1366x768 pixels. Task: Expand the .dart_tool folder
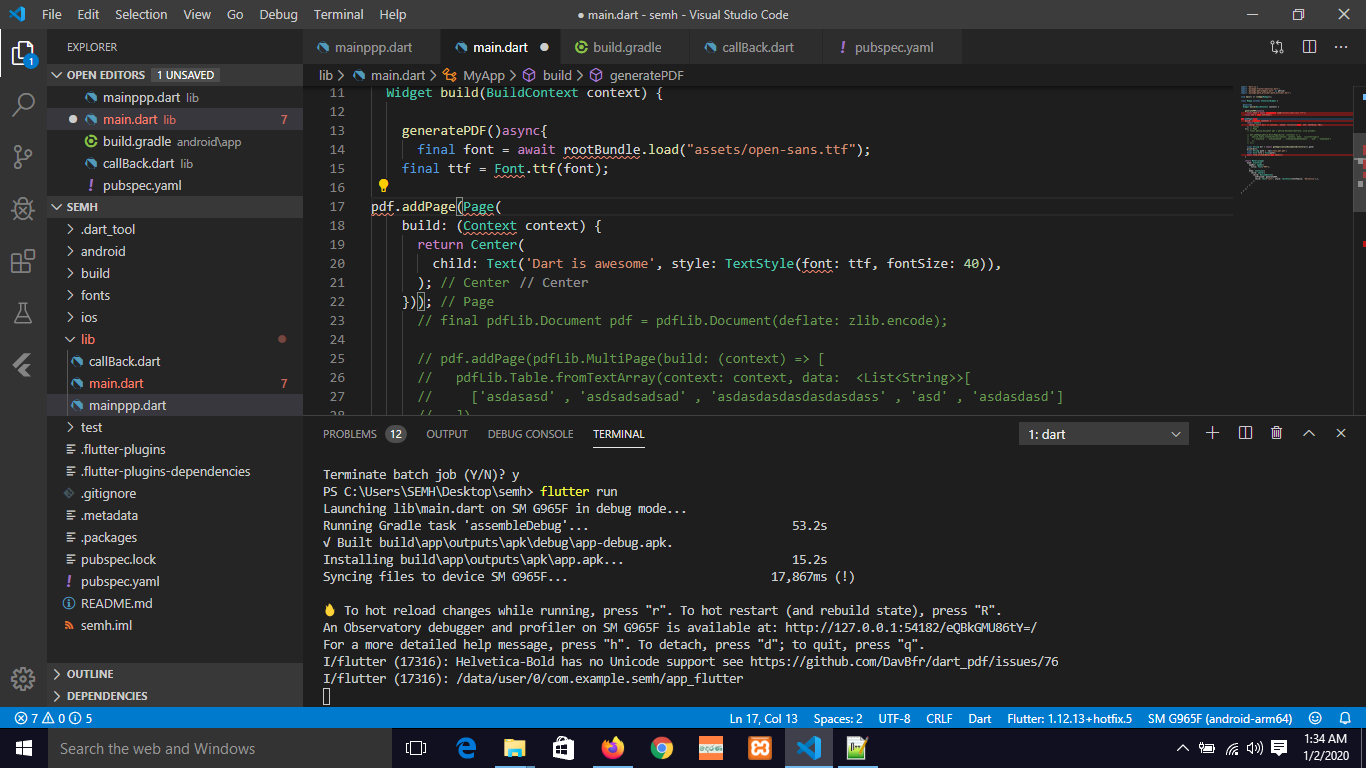(x=107, y=229)
